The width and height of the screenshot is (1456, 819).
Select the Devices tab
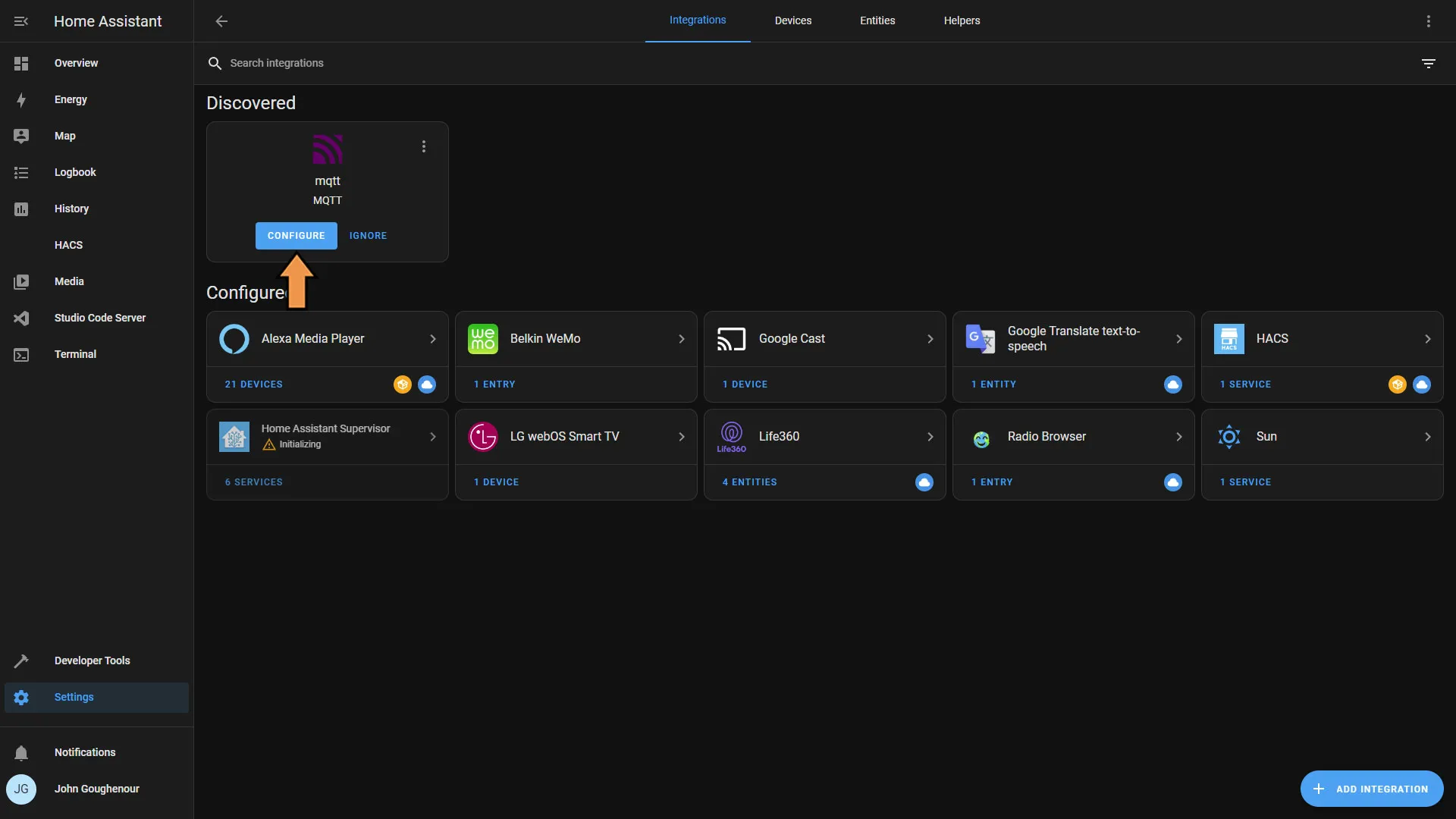coord(794,21)
